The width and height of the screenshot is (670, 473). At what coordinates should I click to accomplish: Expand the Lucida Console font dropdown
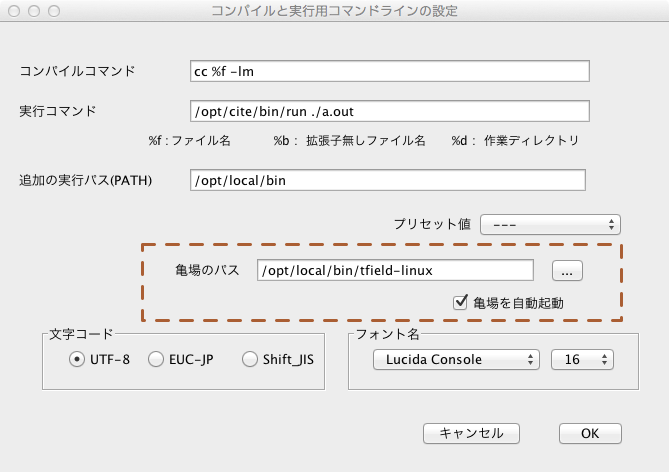pyautogui.click(x=455, y=359)
